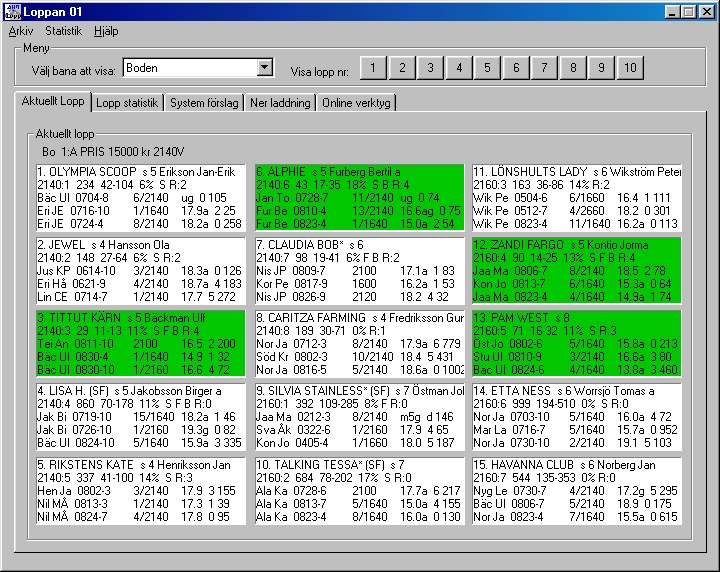
Task: Show race number 5
Action: [487, 68]
